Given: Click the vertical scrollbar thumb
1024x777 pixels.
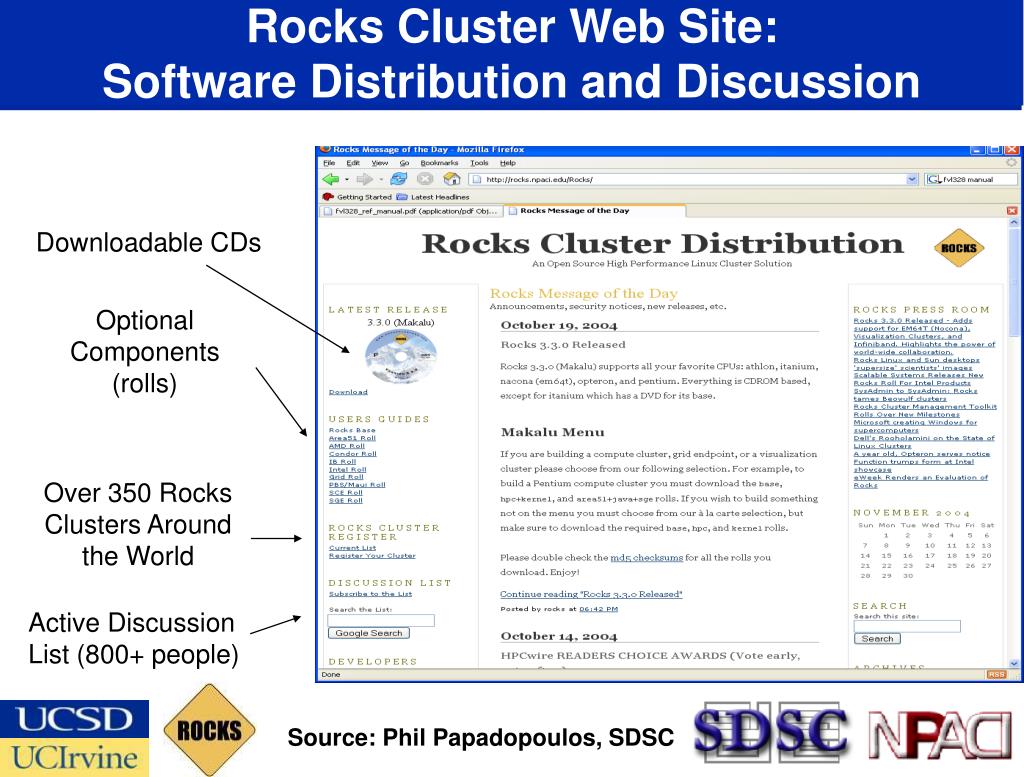Looking at the screenshot, I should [x=1014, y=283].
